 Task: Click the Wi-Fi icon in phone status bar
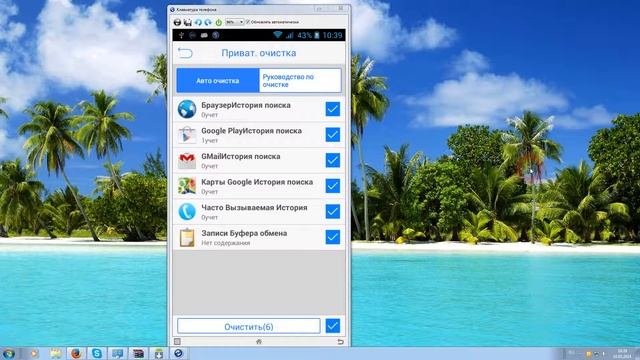(x=278, y=35)
